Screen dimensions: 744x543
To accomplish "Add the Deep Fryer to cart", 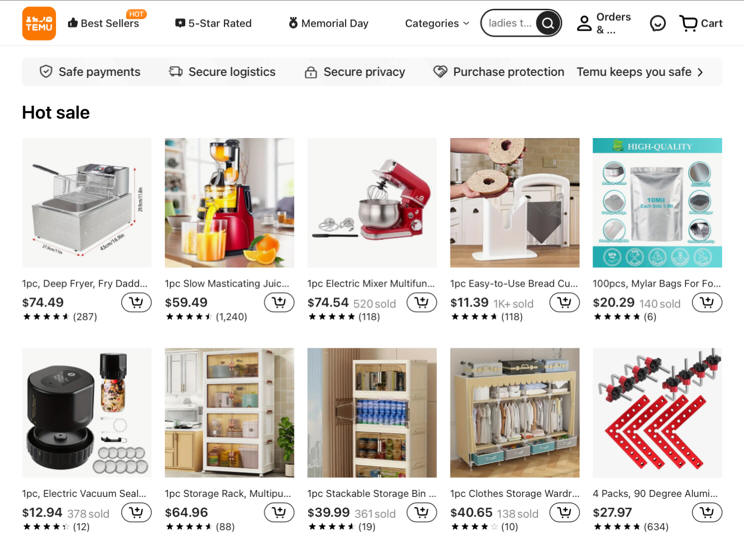I will click(136, 302).
